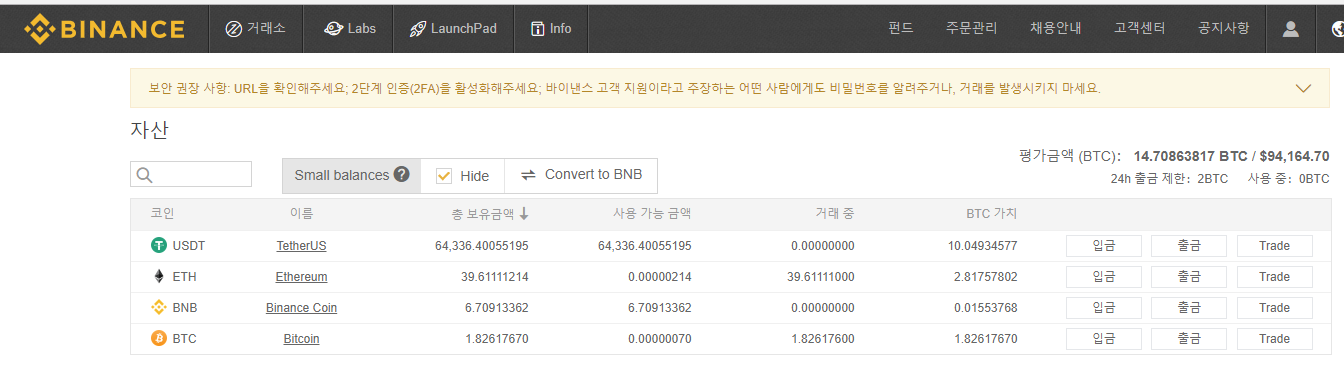Open the 채용안내 link

tap(1055, 28)
